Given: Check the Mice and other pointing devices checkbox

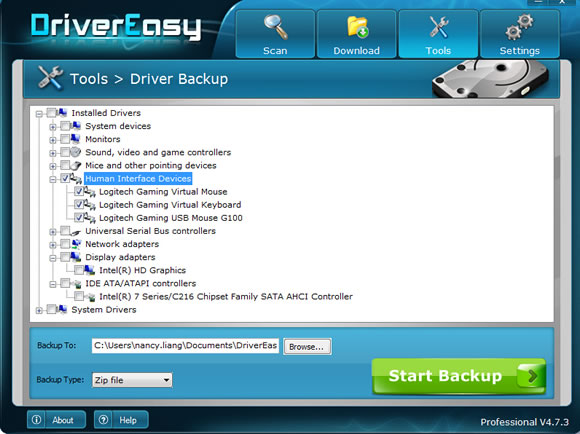Looking at the screenshot, I should click(x=65, y=165).
